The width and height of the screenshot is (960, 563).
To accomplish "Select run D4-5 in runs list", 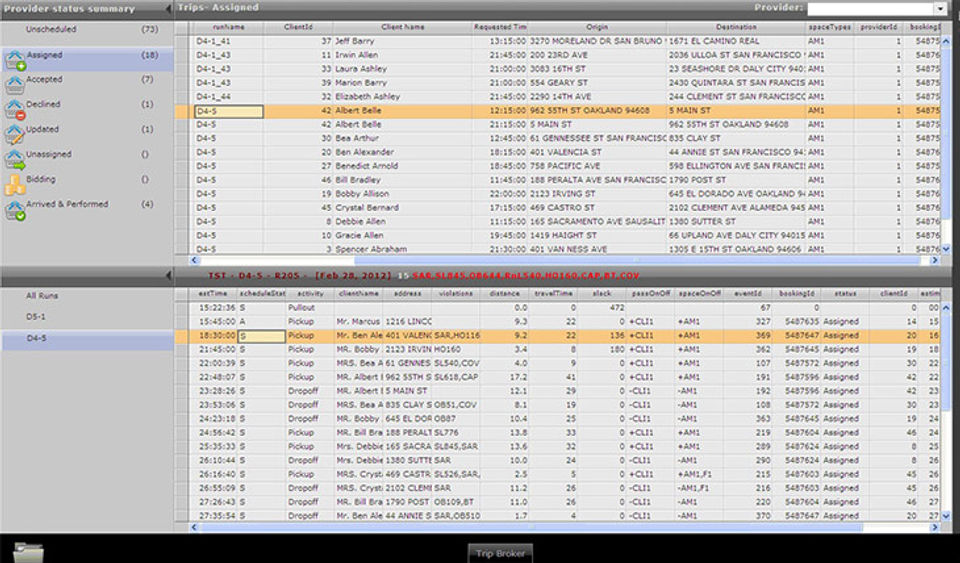I will click(x=36, y=338).
